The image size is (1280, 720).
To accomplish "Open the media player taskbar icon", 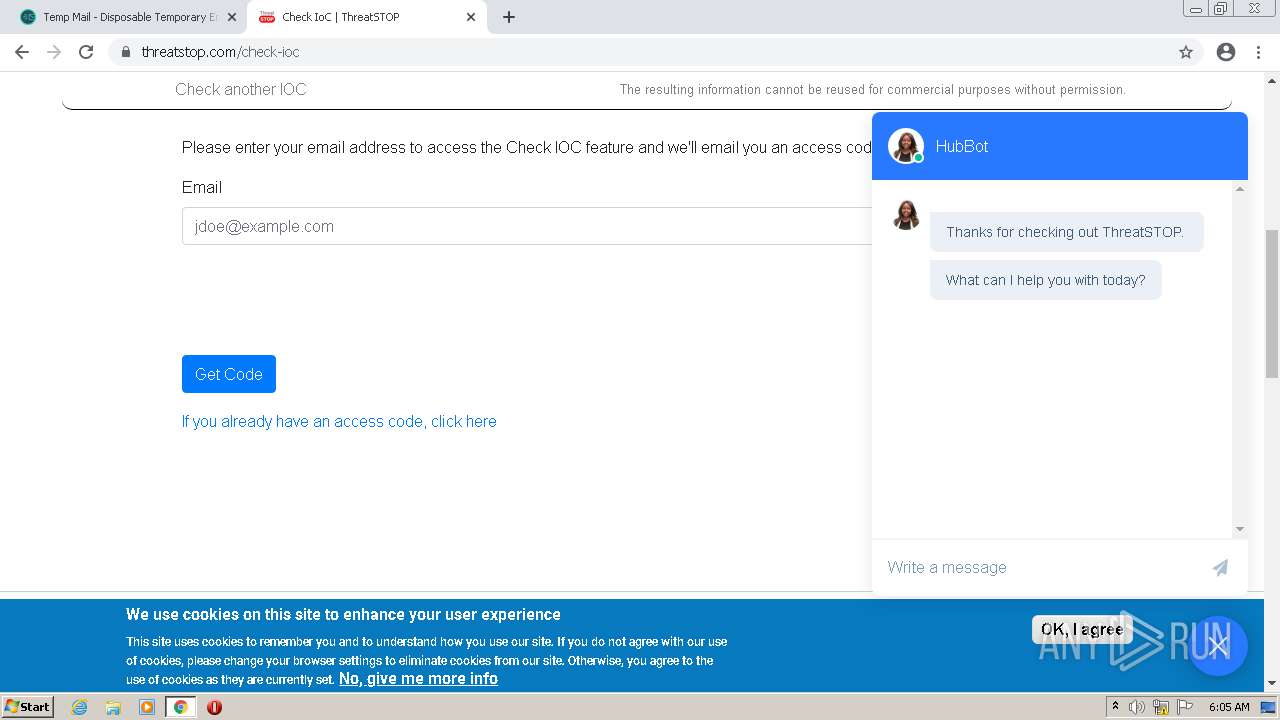I will point(147,707).
